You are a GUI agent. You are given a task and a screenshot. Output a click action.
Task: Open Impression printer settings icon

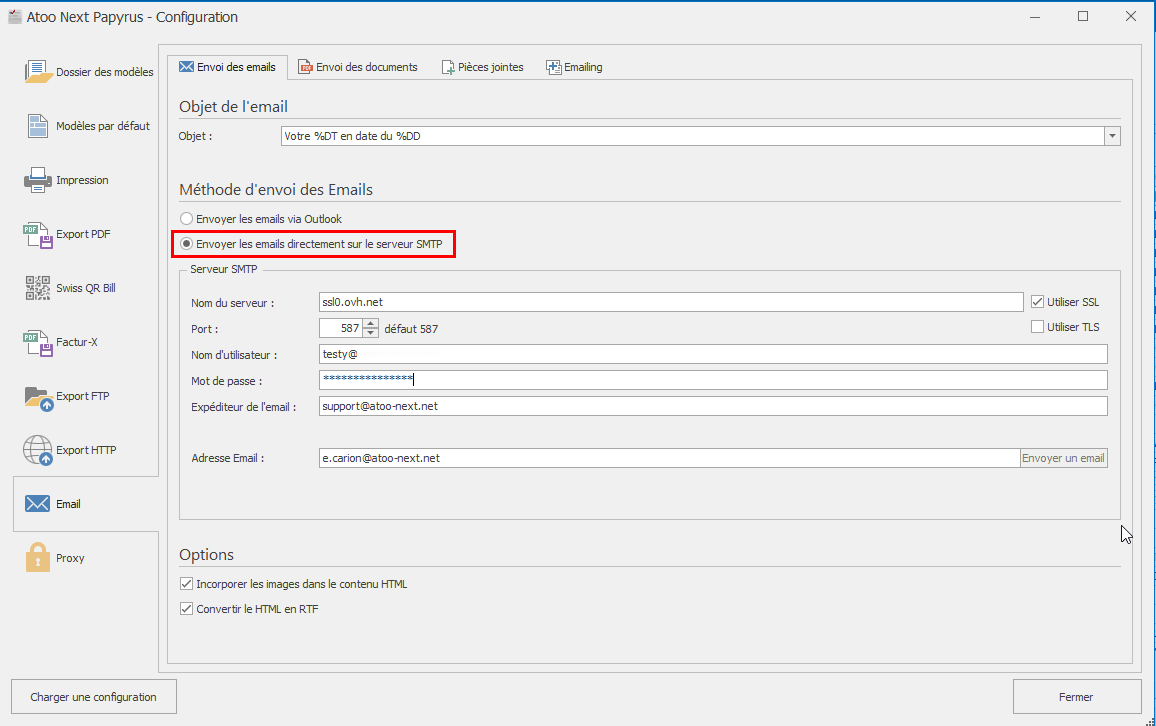pyautogui.click(x=38, y=180)
